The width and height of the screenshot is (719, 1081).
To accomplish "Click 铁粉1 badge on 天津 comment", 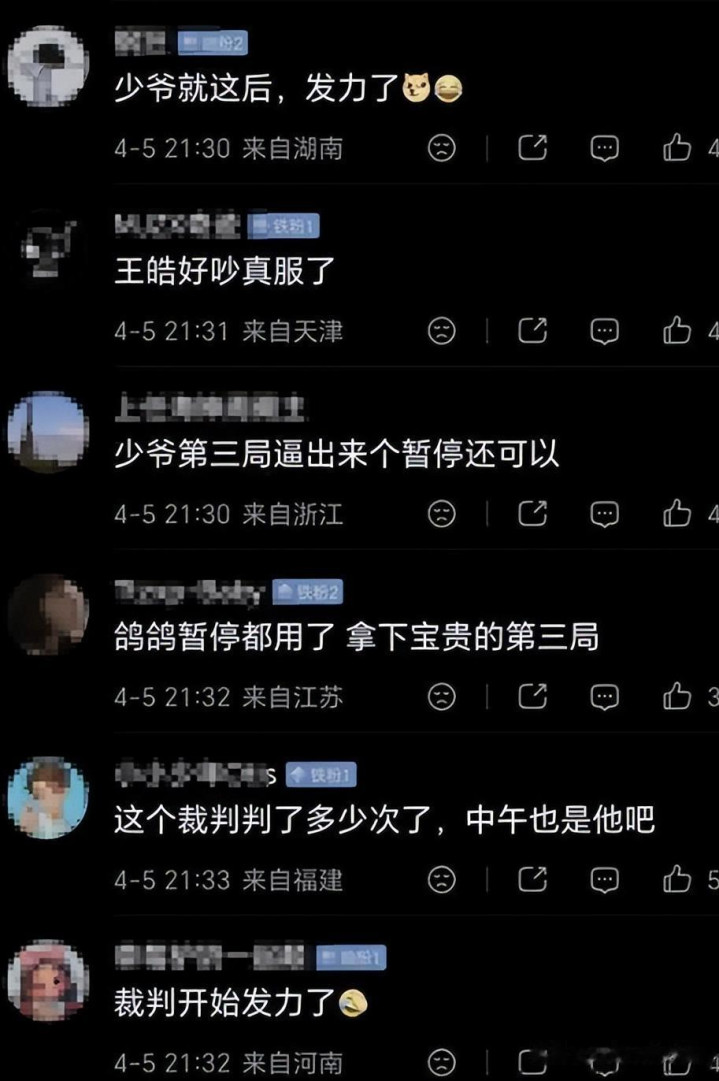I will [283, 225].
